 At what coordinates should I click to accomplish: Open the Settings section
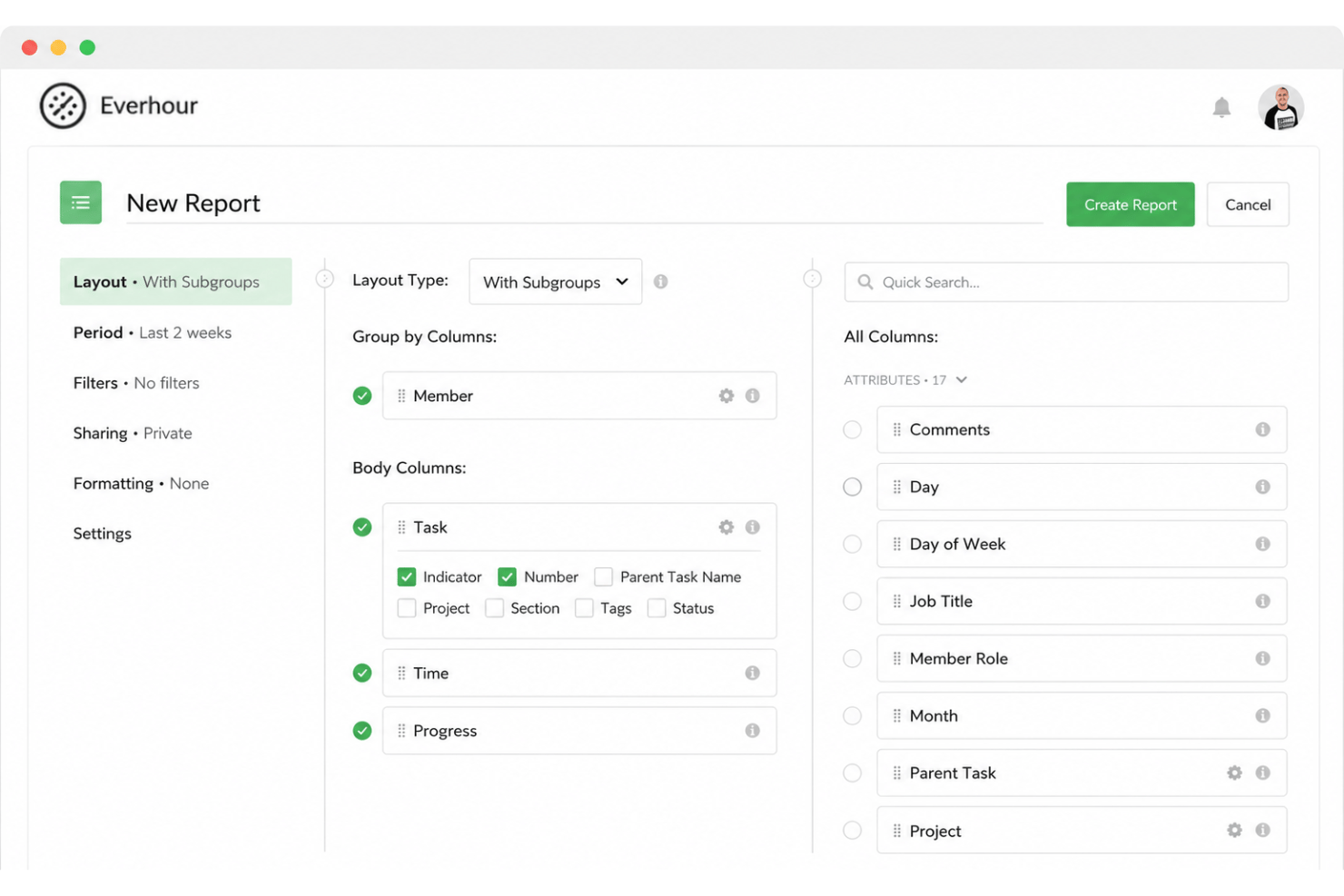click(x=103, y=533)
